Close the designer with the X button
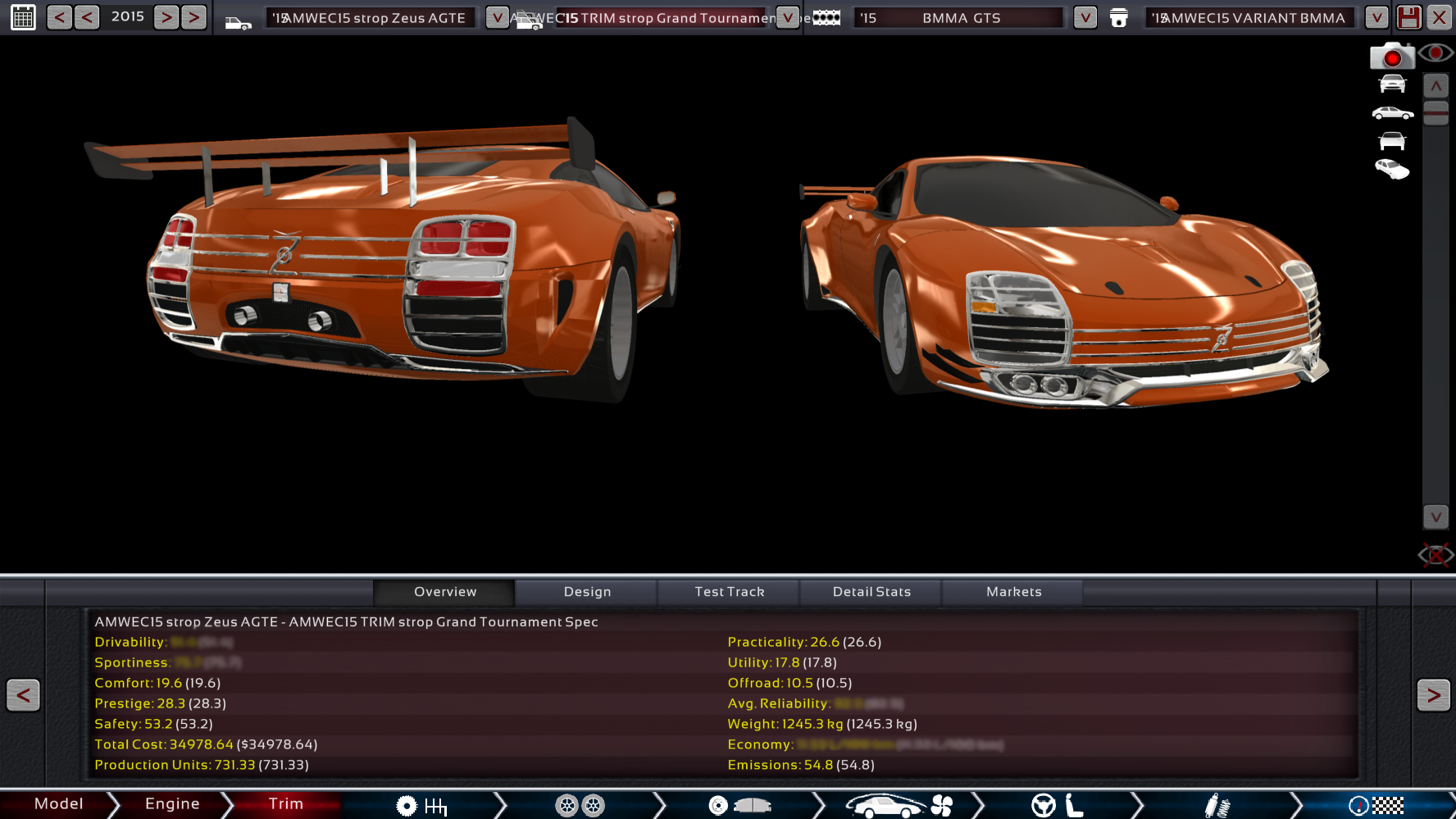Screen dimensions: 1456x819 (1438, 17)
